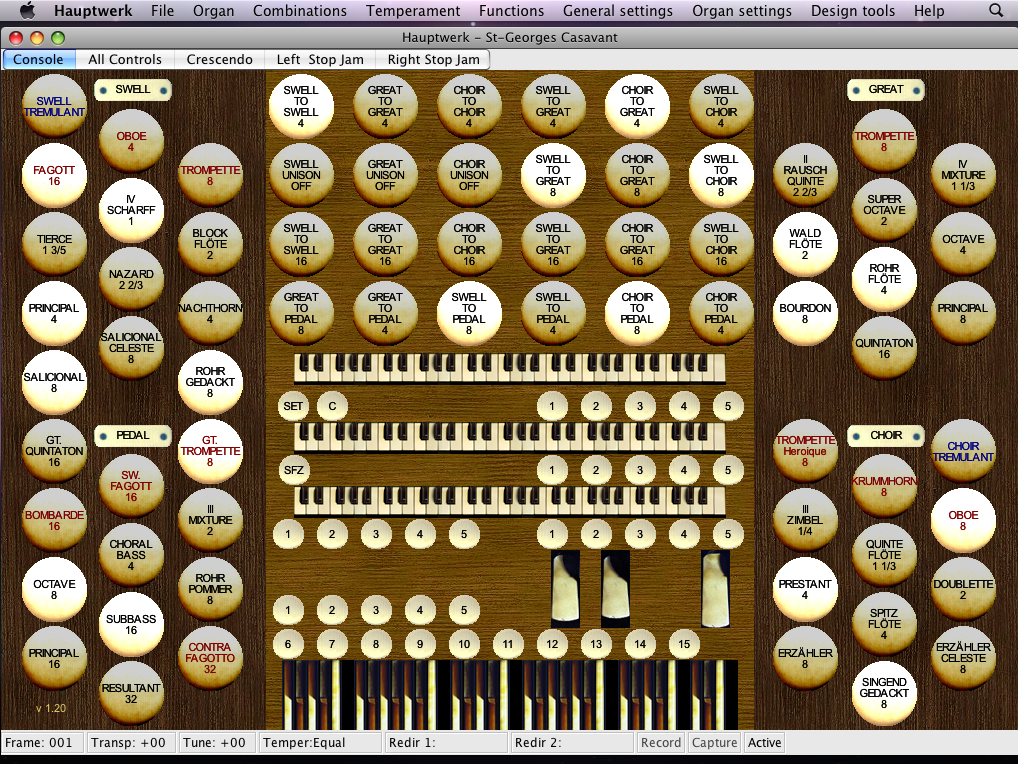This screenshot has height=764, width=1018.
Task: Click the SET combination piston
Action: click(293, 406)
